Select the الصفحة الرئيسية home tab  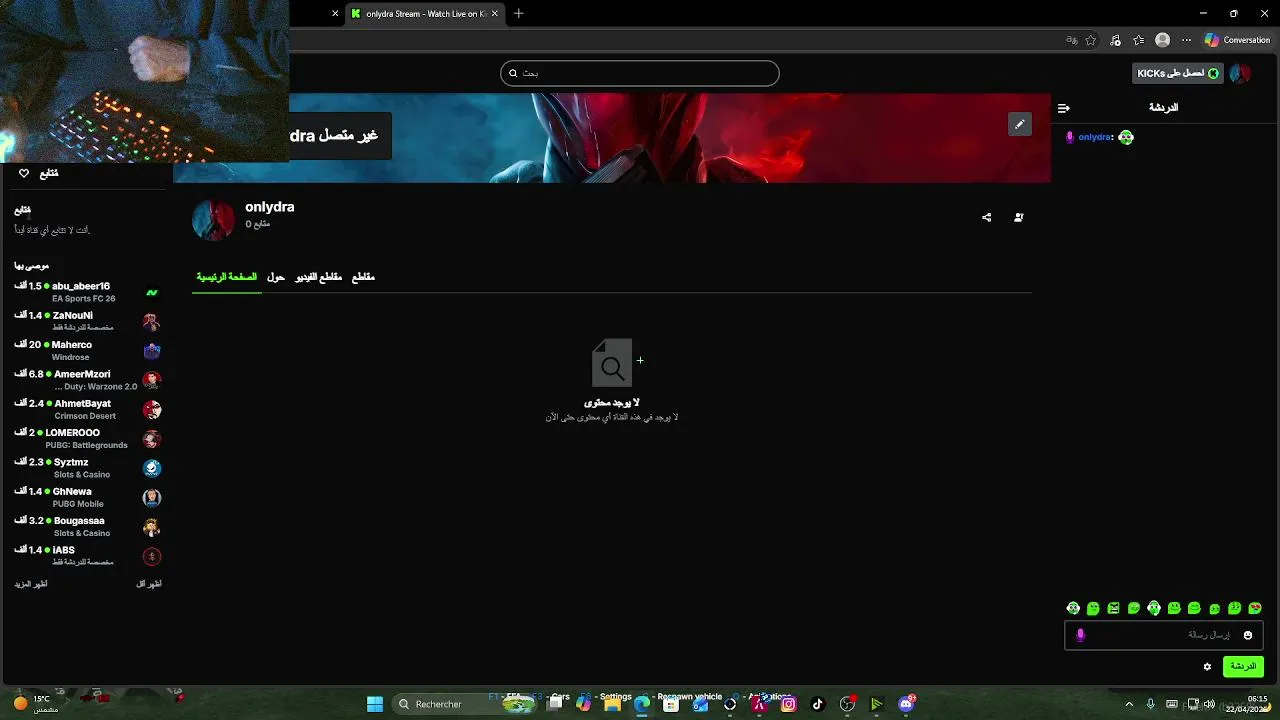pos(226,277)
